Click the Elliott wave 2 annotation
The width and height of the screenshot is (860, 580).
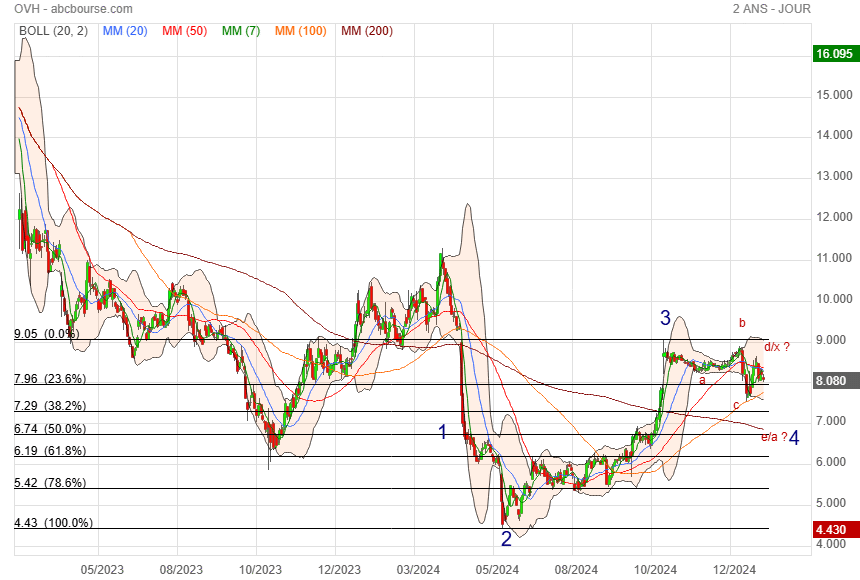(x=506, y=539)
